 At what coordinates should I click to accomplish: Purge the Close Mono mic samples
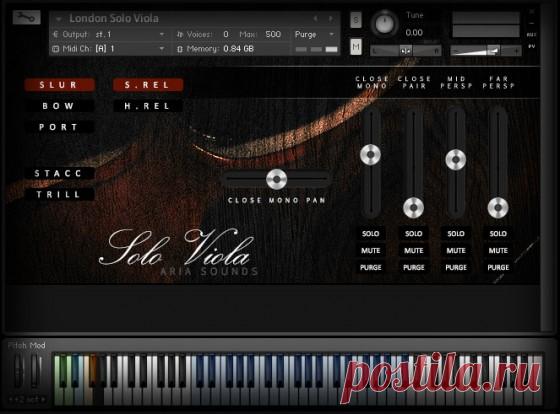pyautogui.click(x=370, y=268)
